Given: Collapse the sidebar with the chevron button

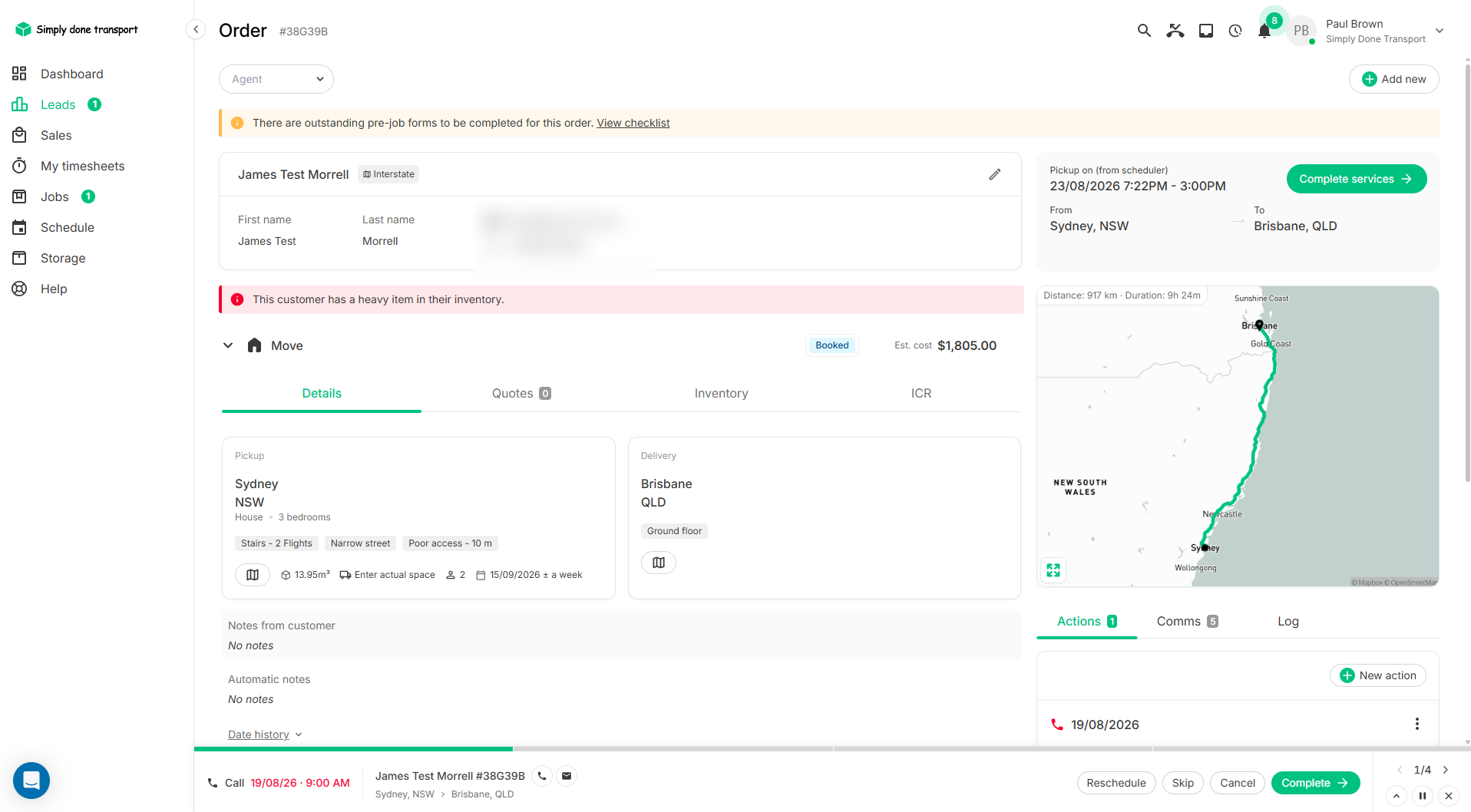Looking at the screenshot, I should (x=196, y=29).
